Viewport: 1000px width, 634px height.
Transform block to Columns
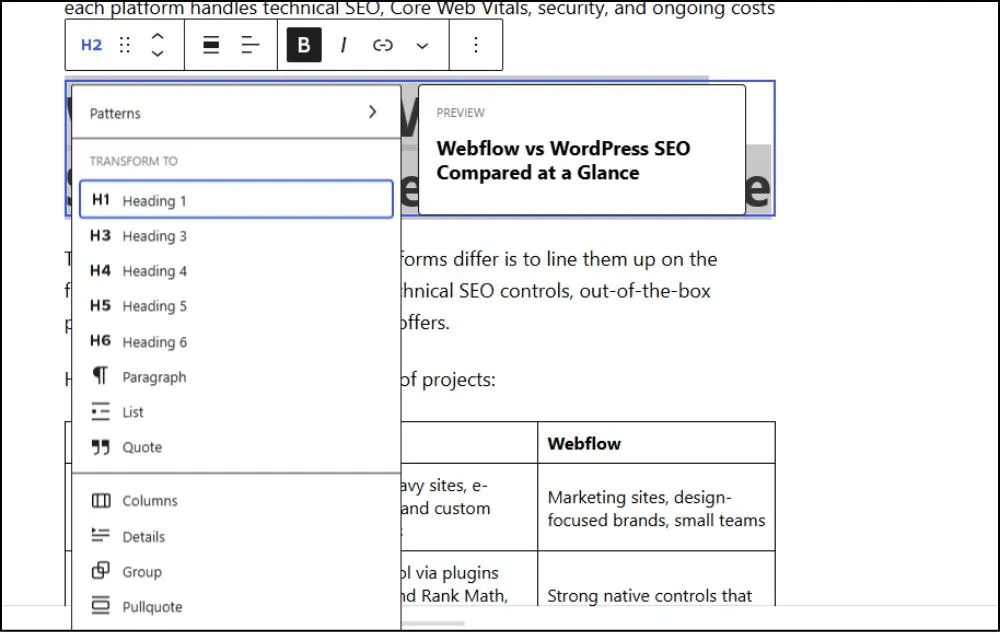[x=236, y=501]
